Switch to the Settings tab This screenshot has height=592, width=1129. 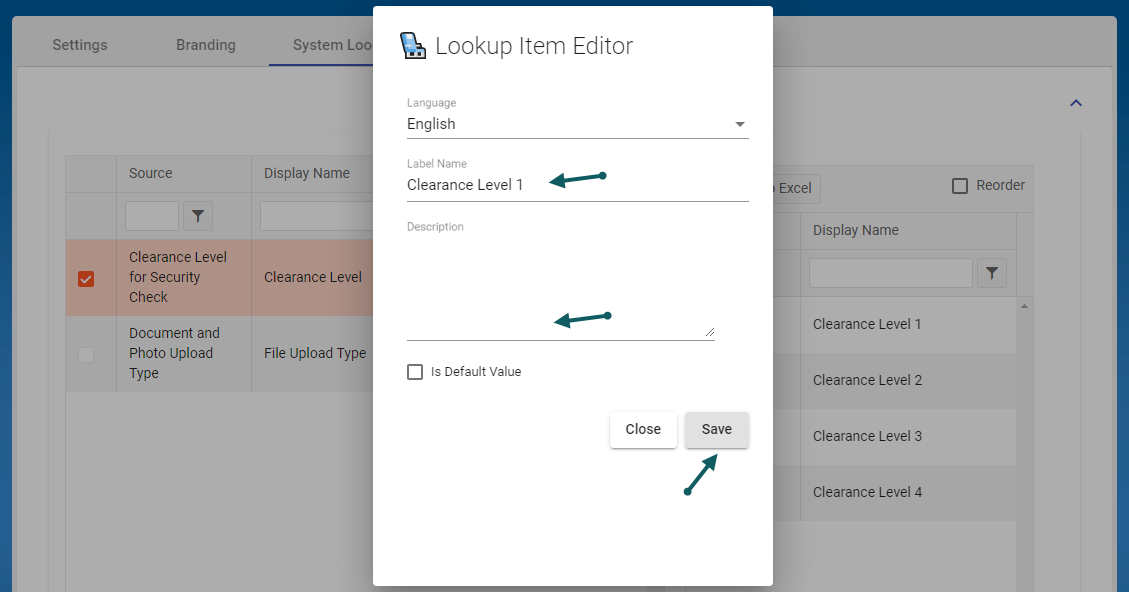coord(80,45)
